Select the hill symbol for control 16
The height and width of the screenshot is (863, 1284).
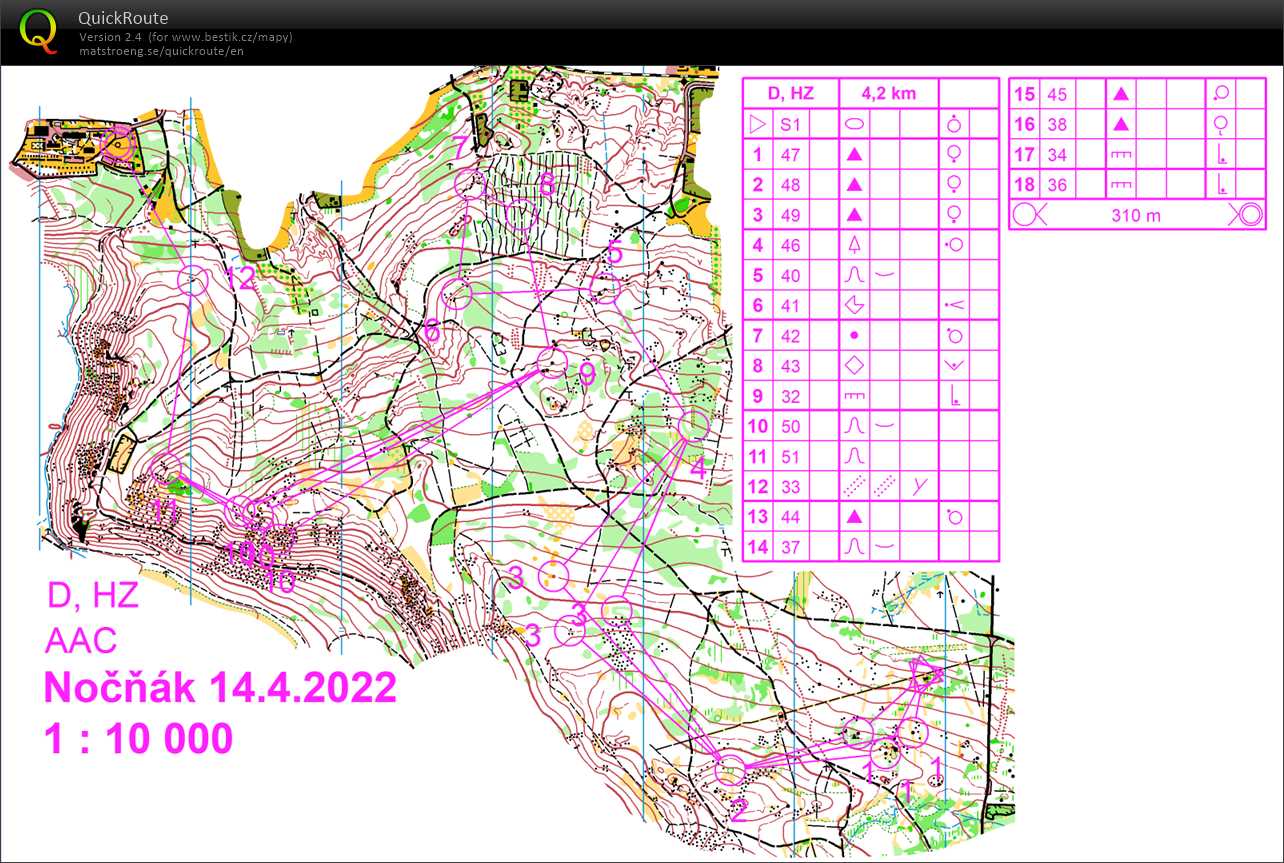pos(1119,124)
